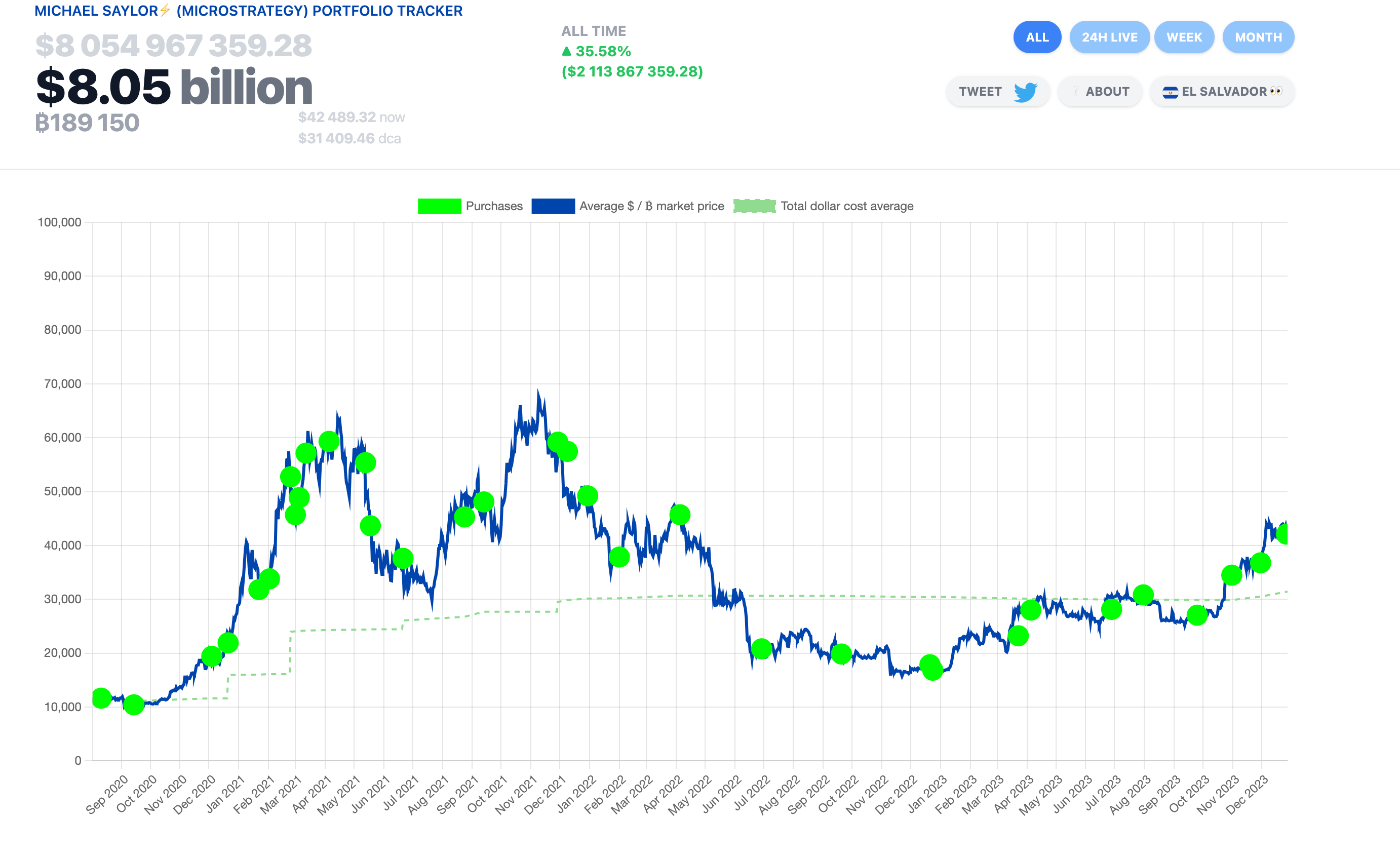
Task: Click the $8.05 billion headline
Action: point(174,87)
